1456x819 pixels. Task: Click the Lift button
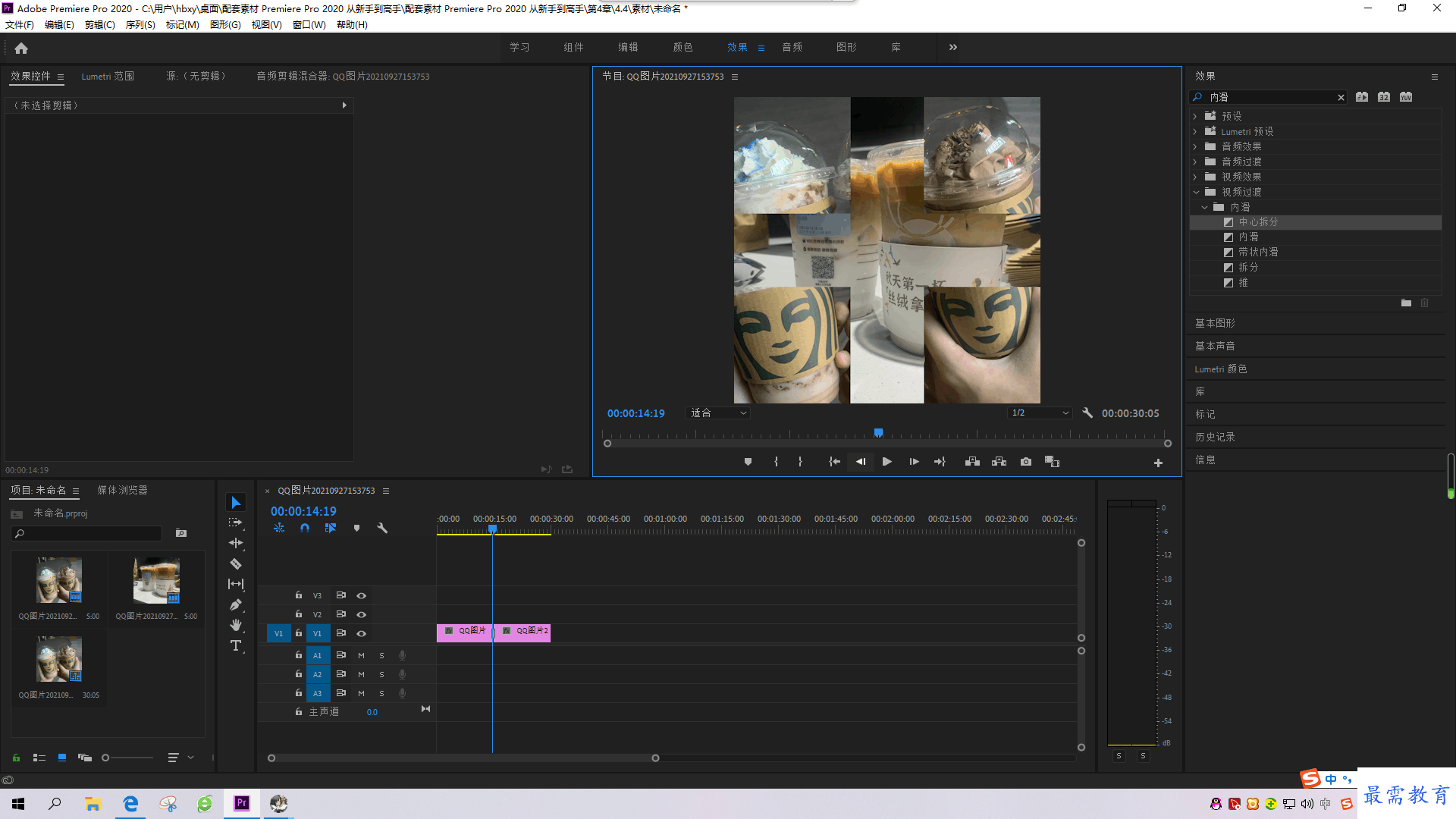click(x=972, y=462)
